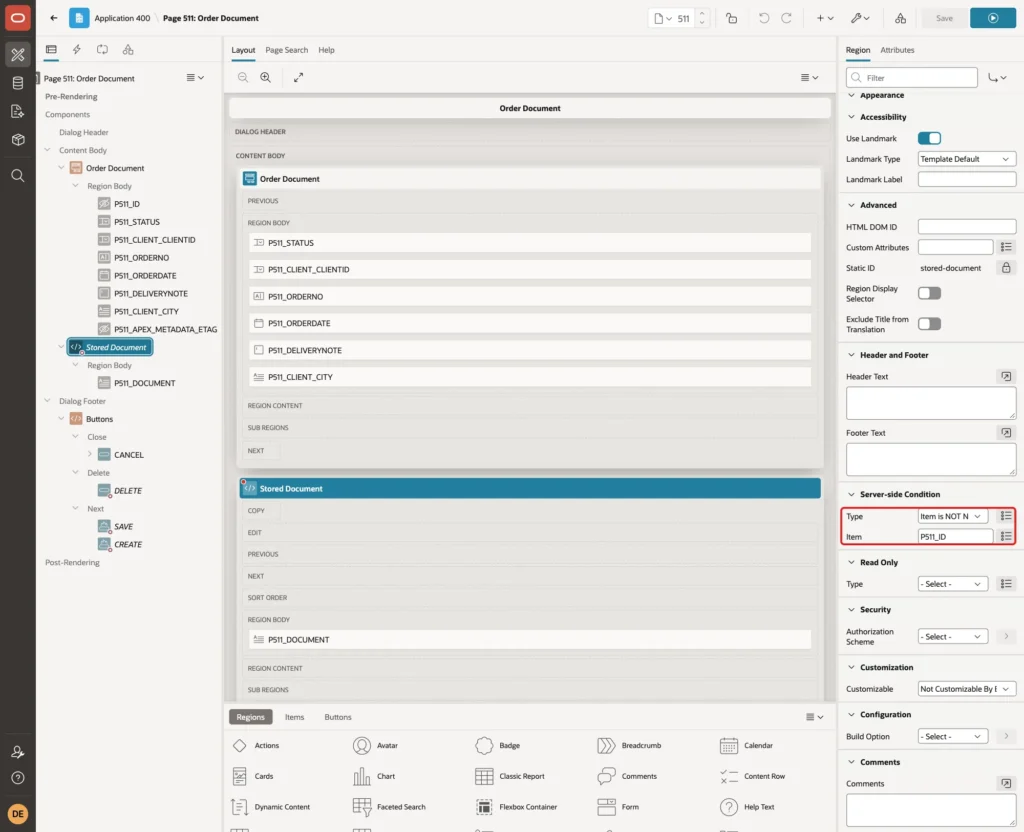Open Server-side Condition Type dropdown
This screenshot has height=832, width=1024.
click(x=952, y=516)
